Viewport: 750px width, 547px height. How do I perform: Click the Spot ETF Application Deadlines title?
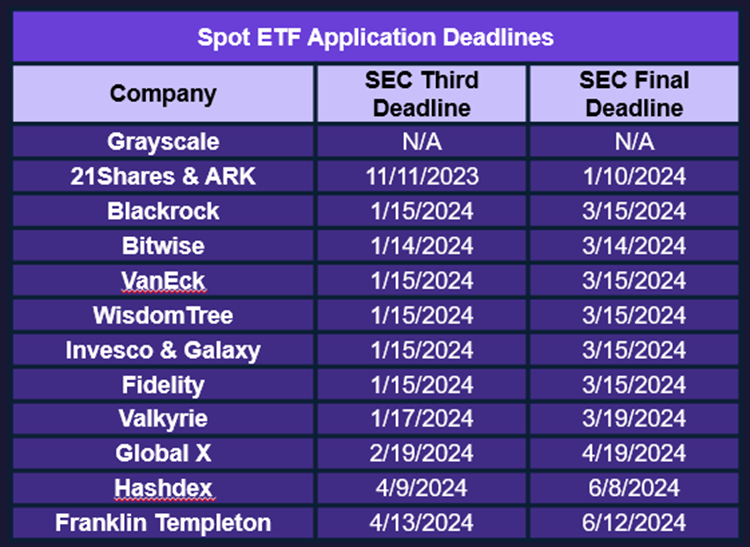[x=375, y=37]
